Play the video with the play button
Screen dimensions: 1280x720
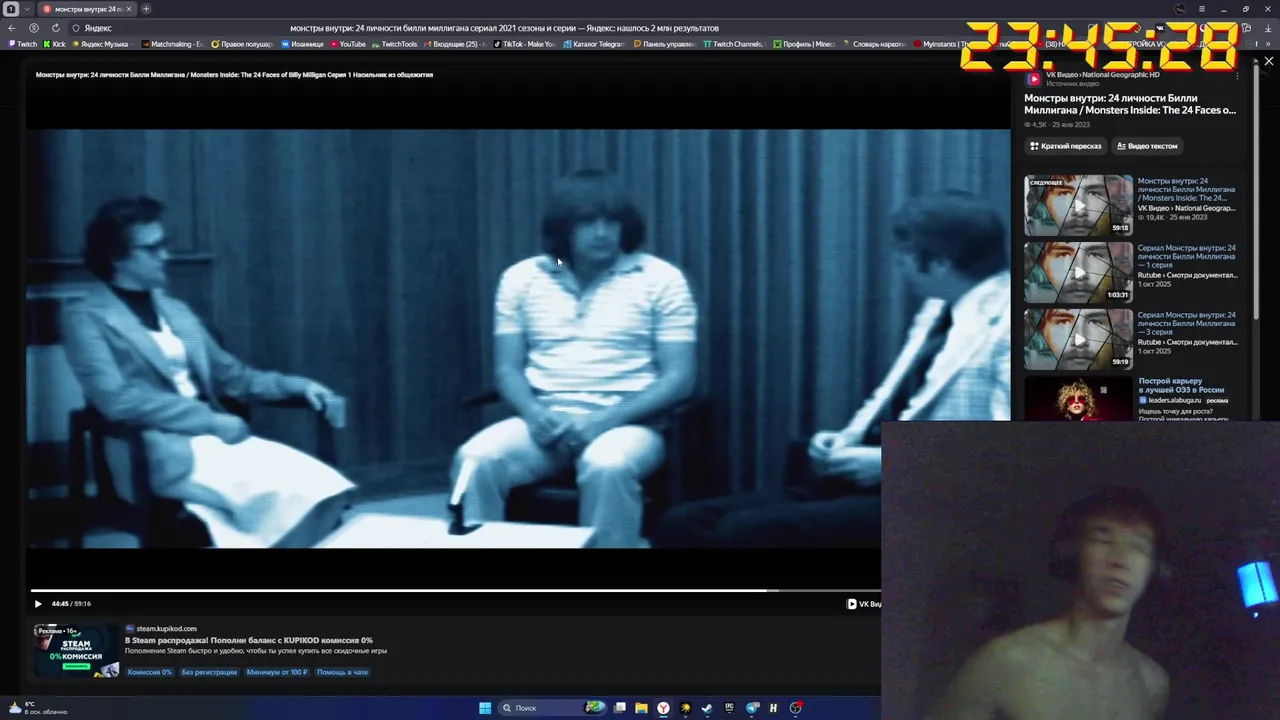(x=38, y=603)
